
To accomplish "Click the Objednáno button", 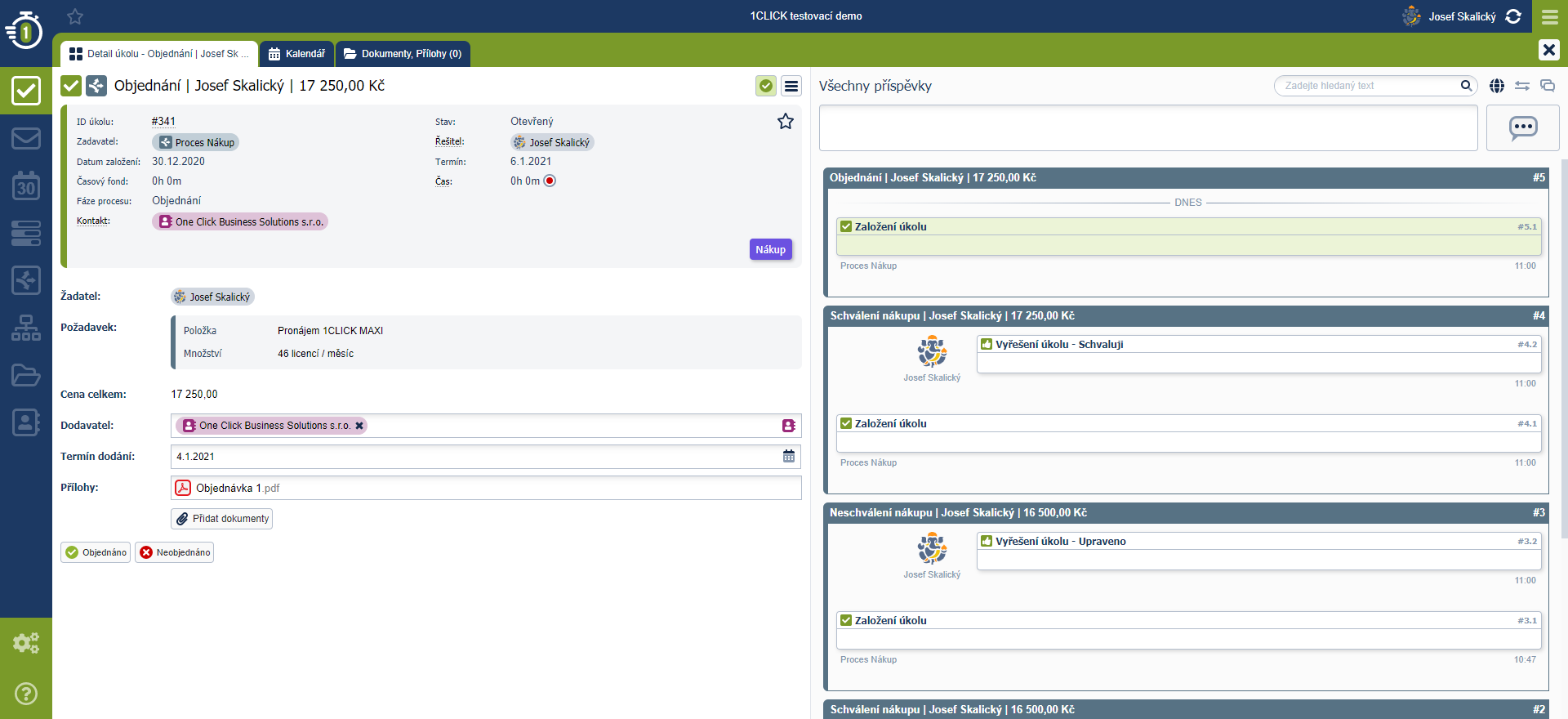I will pos(96,552).
